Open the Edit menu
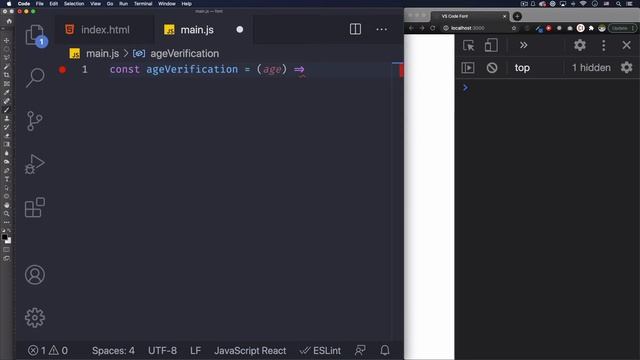 point(53,4)
